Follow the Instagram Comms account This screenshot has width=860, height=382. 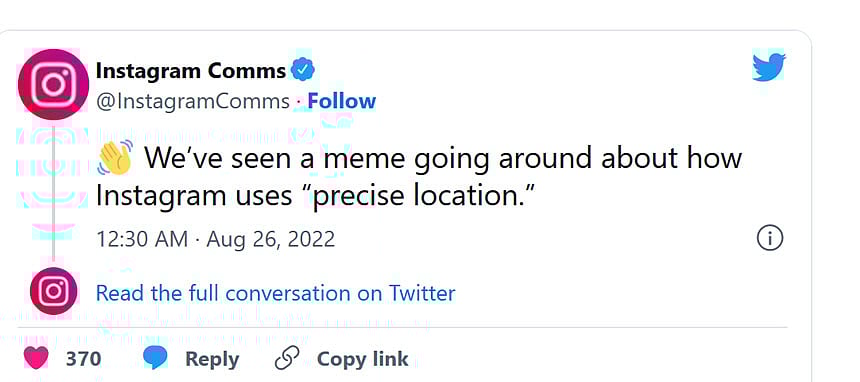pos(342,101)
